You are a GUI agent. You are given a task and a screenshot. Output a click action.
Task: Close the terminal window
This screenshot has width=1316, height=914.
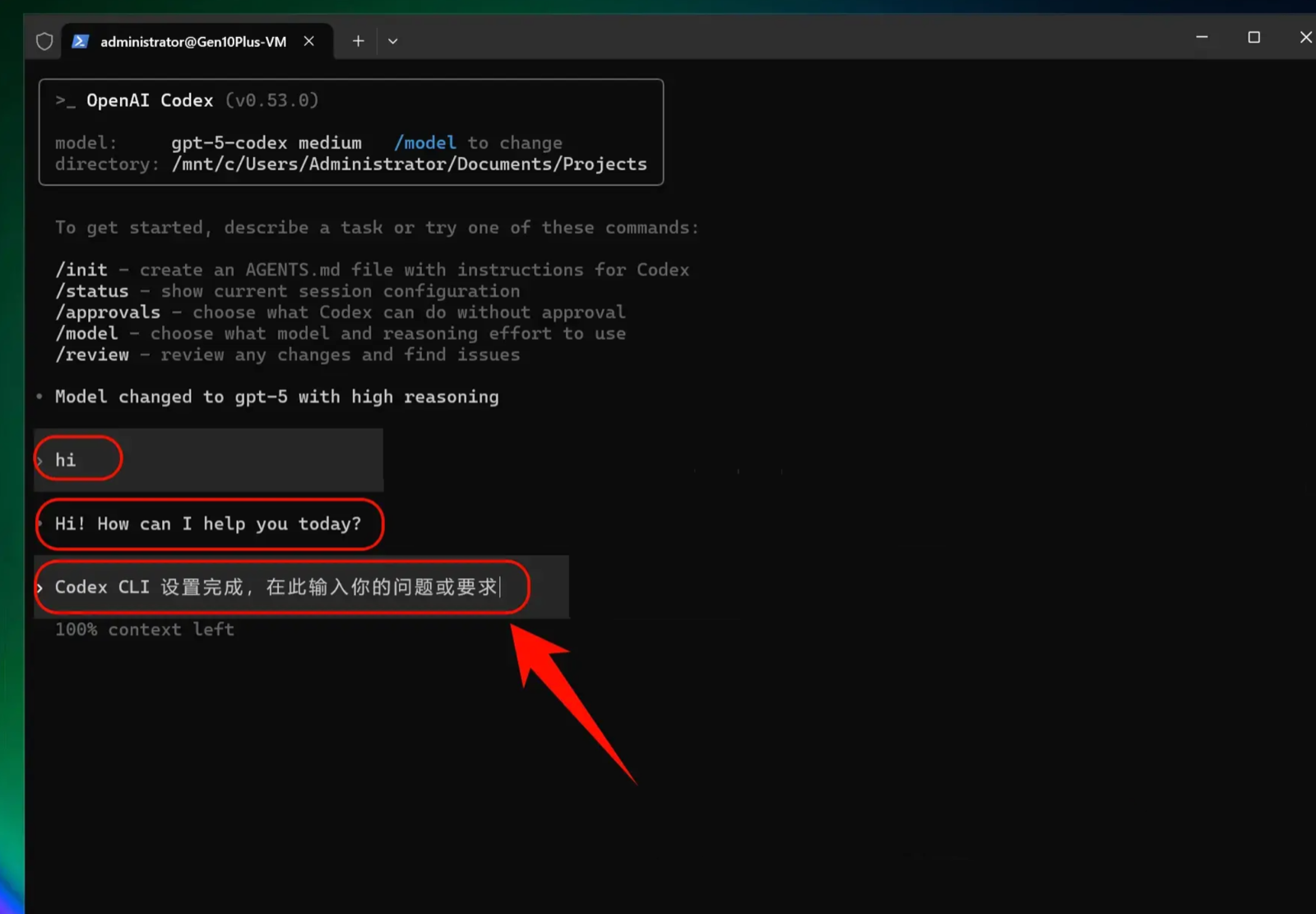click(x=1305, y=37)
